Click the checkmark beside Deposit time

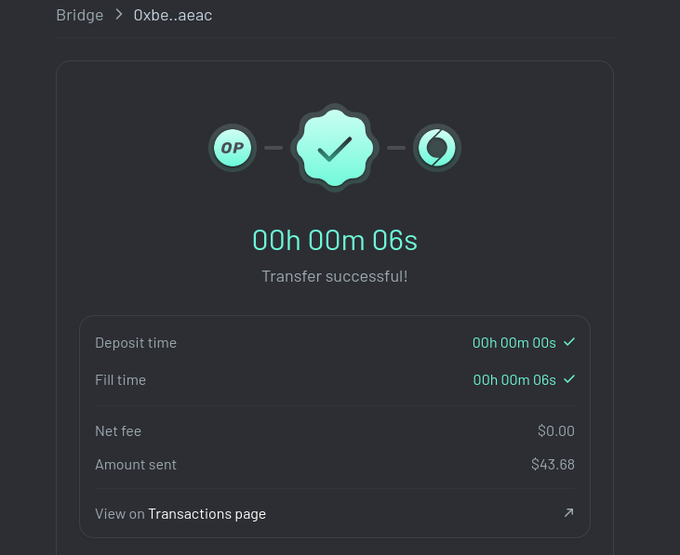(x=569, y=342)
